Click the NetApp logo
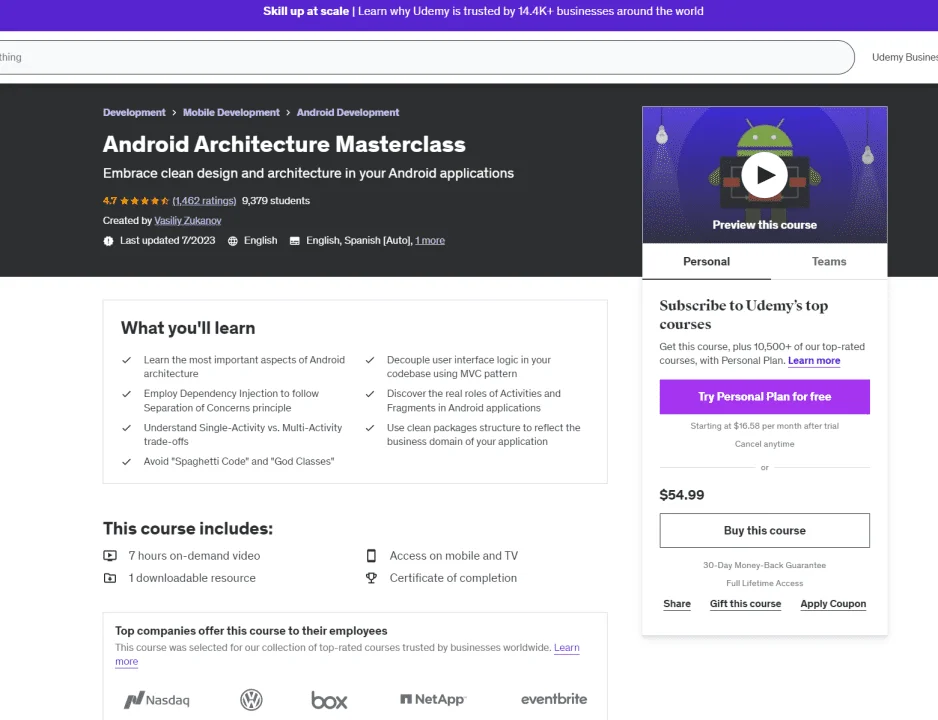The image size is (938, 720). [433, 699]
